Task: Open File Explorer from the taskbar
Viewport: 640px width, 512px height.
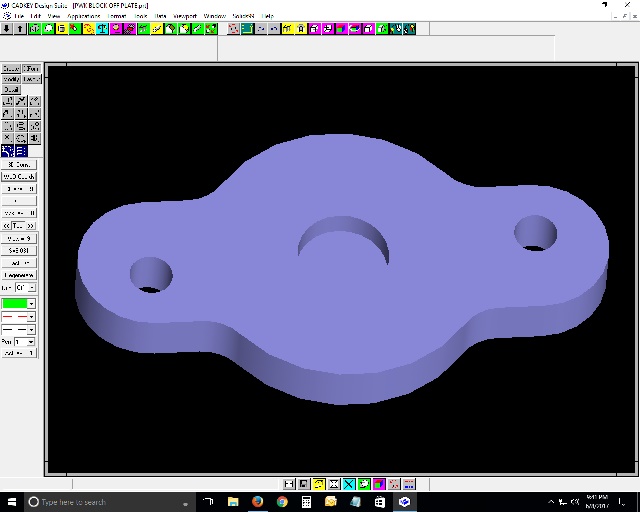Action: click(x=233, y=502)
